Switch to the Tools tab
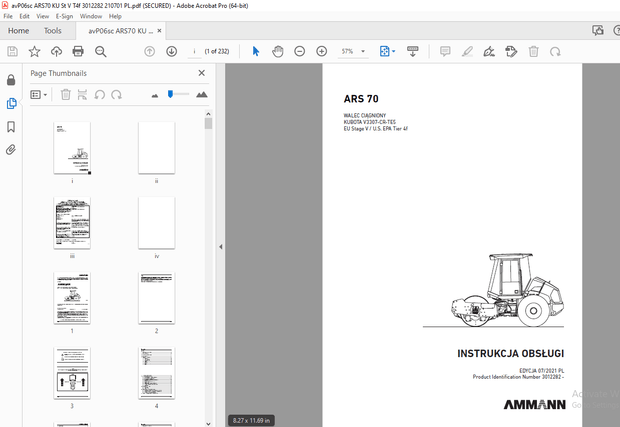This screenshot has width=620, height=427. pos(53,31)
